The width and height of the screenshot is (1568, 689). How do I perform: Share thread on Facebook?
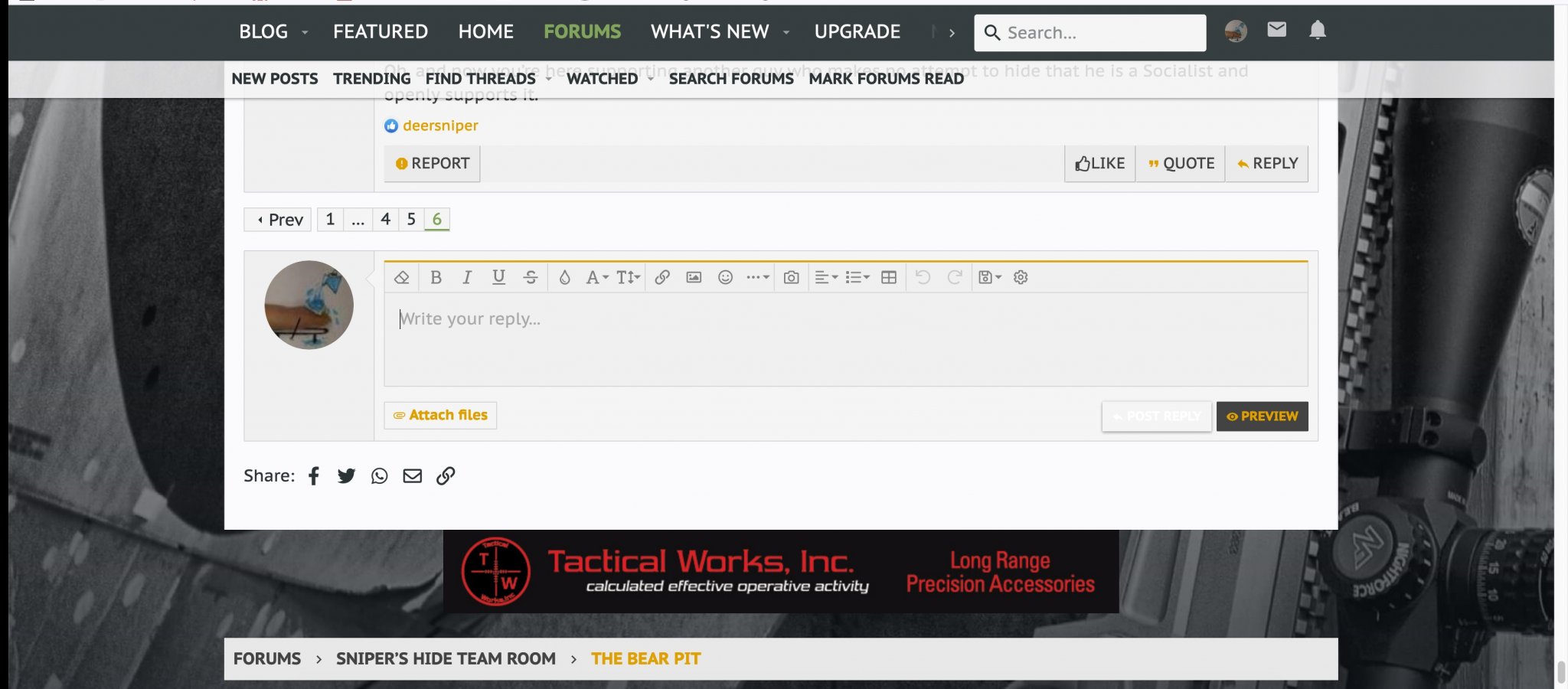[x=314, y=476]
